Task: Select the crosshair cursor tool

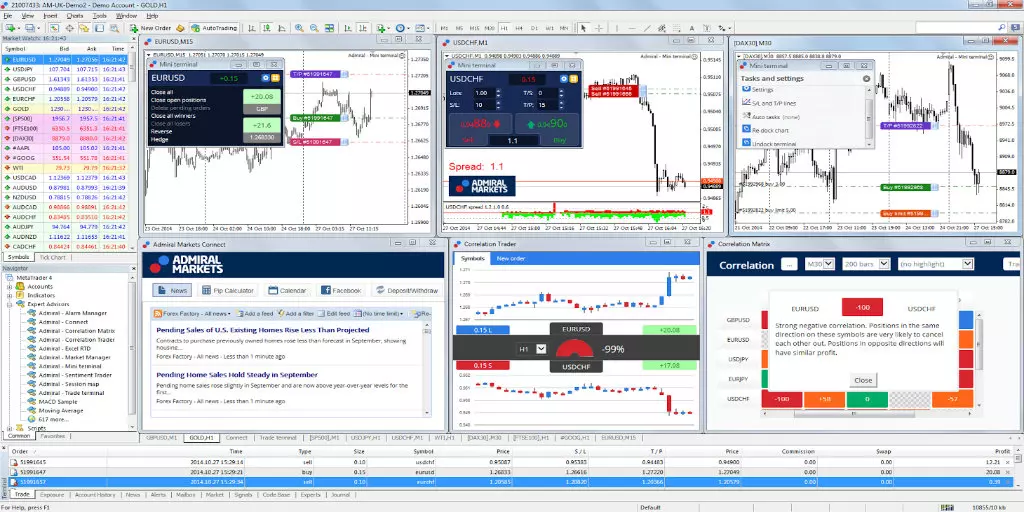Action: (x=599, y=28)
